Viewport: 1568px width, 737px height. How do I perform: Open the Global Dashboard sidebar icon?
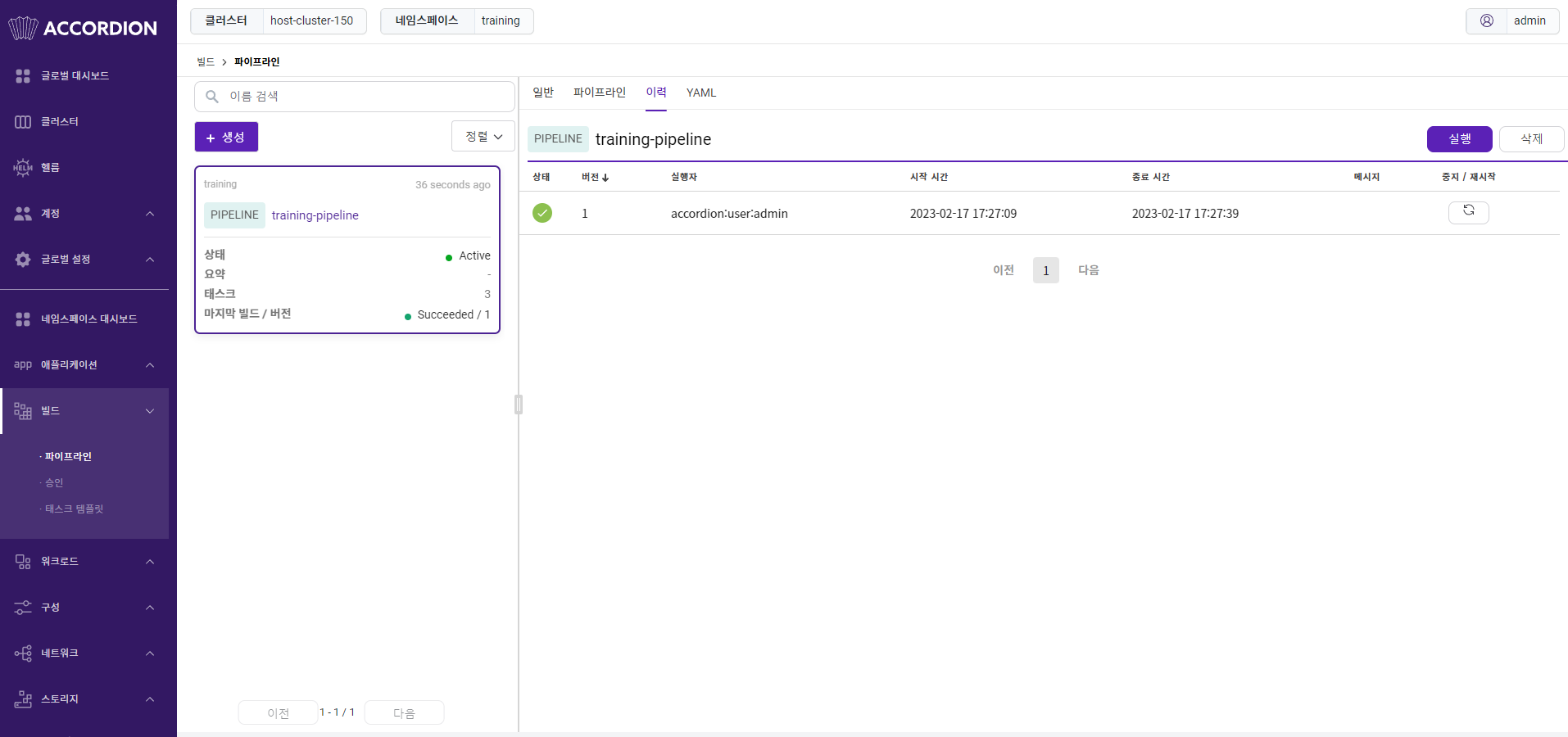tap(23, 76)
